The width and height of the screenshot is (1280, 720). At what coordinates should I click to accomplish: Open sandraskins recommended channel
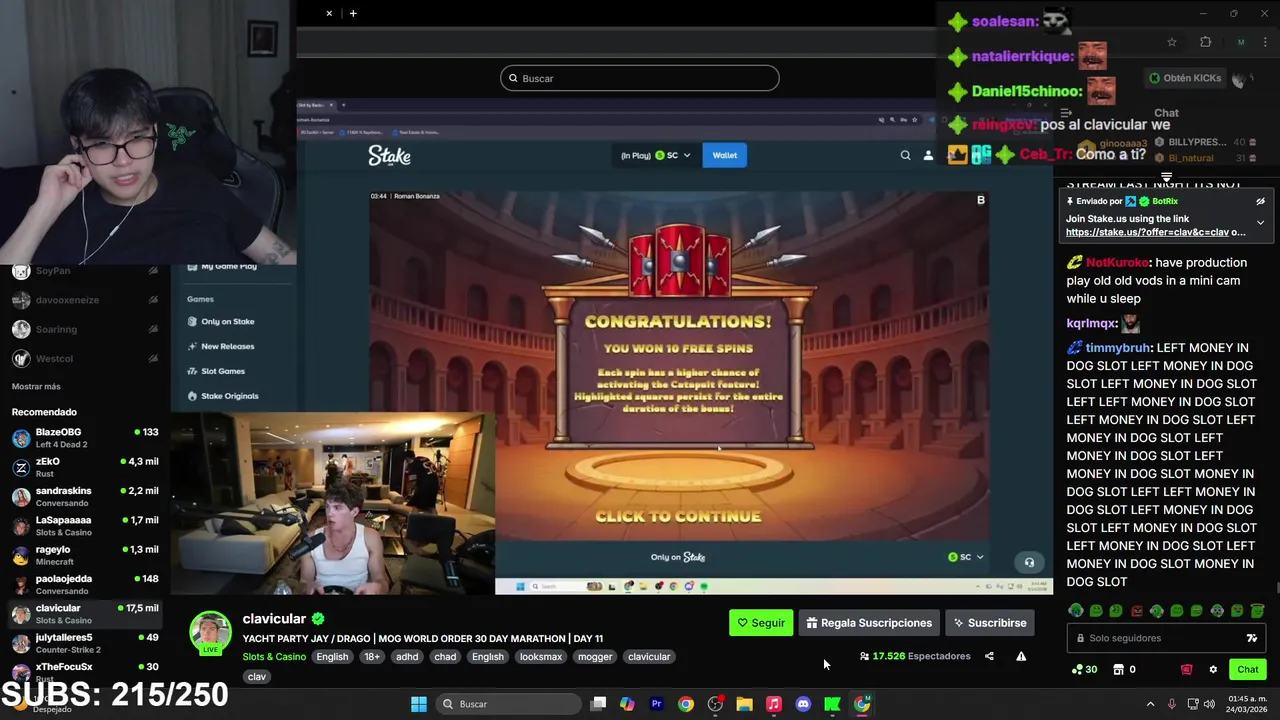click(85, 496)
